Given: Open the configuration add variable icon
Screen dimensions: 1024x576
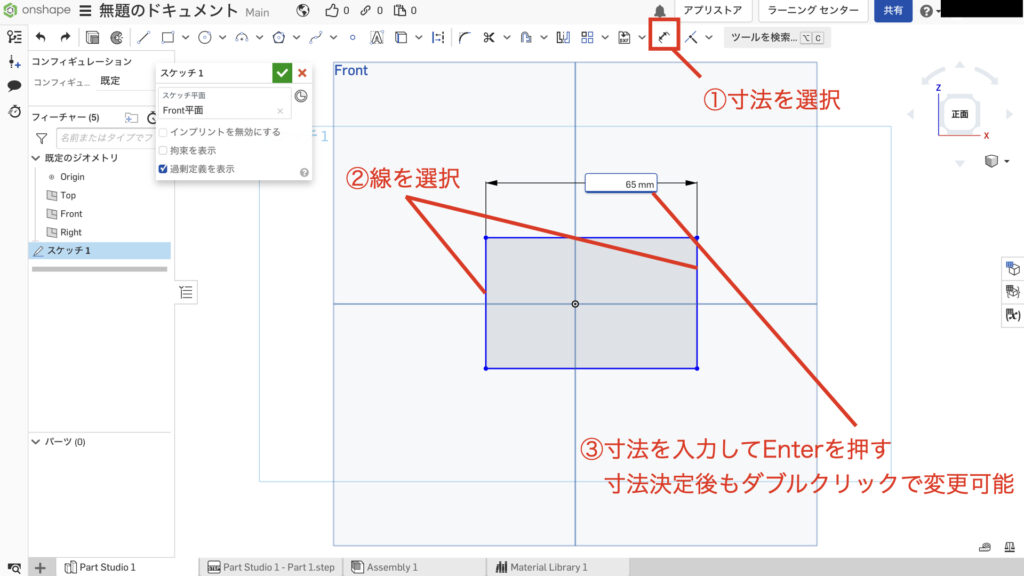Looking at the screenshot, I should (14, 62).
